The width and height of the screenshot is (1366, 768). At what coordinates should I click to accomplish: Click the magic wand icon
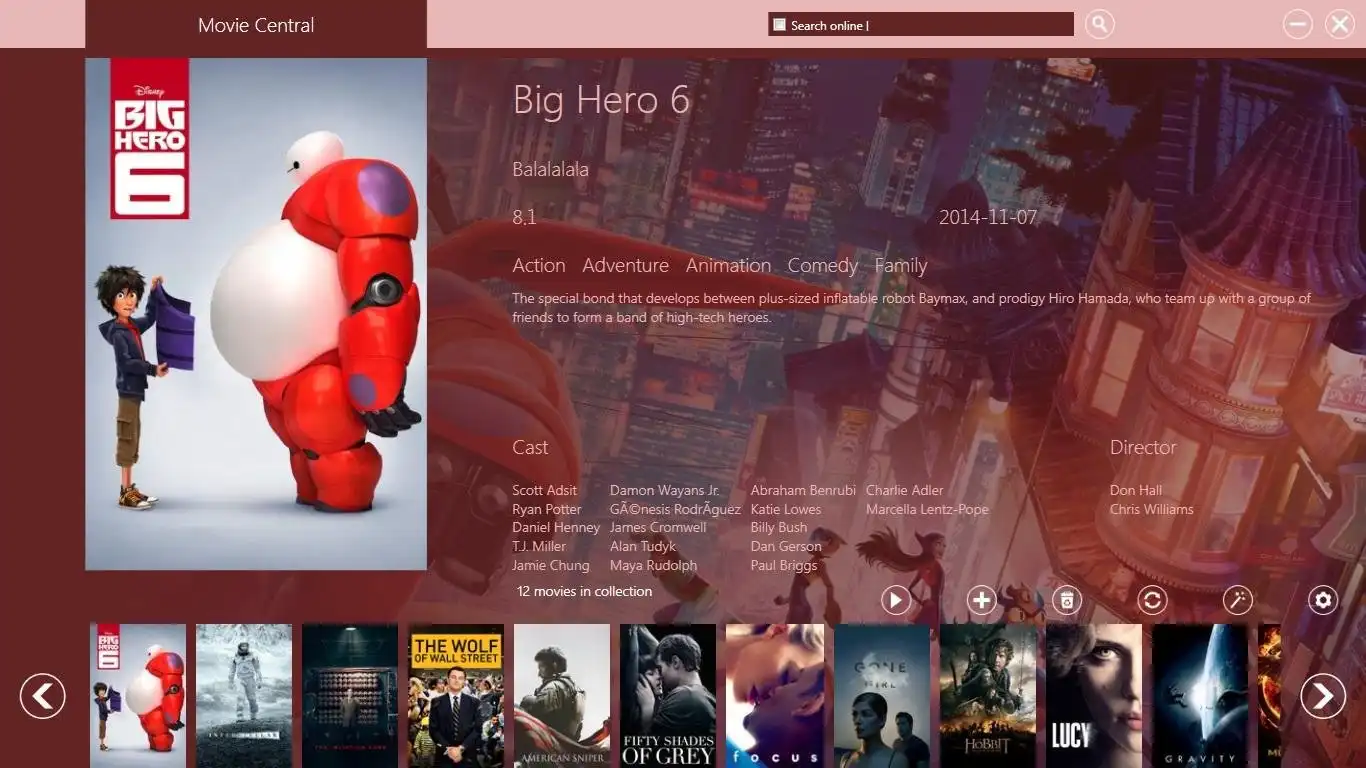[x=1238, y=600]
